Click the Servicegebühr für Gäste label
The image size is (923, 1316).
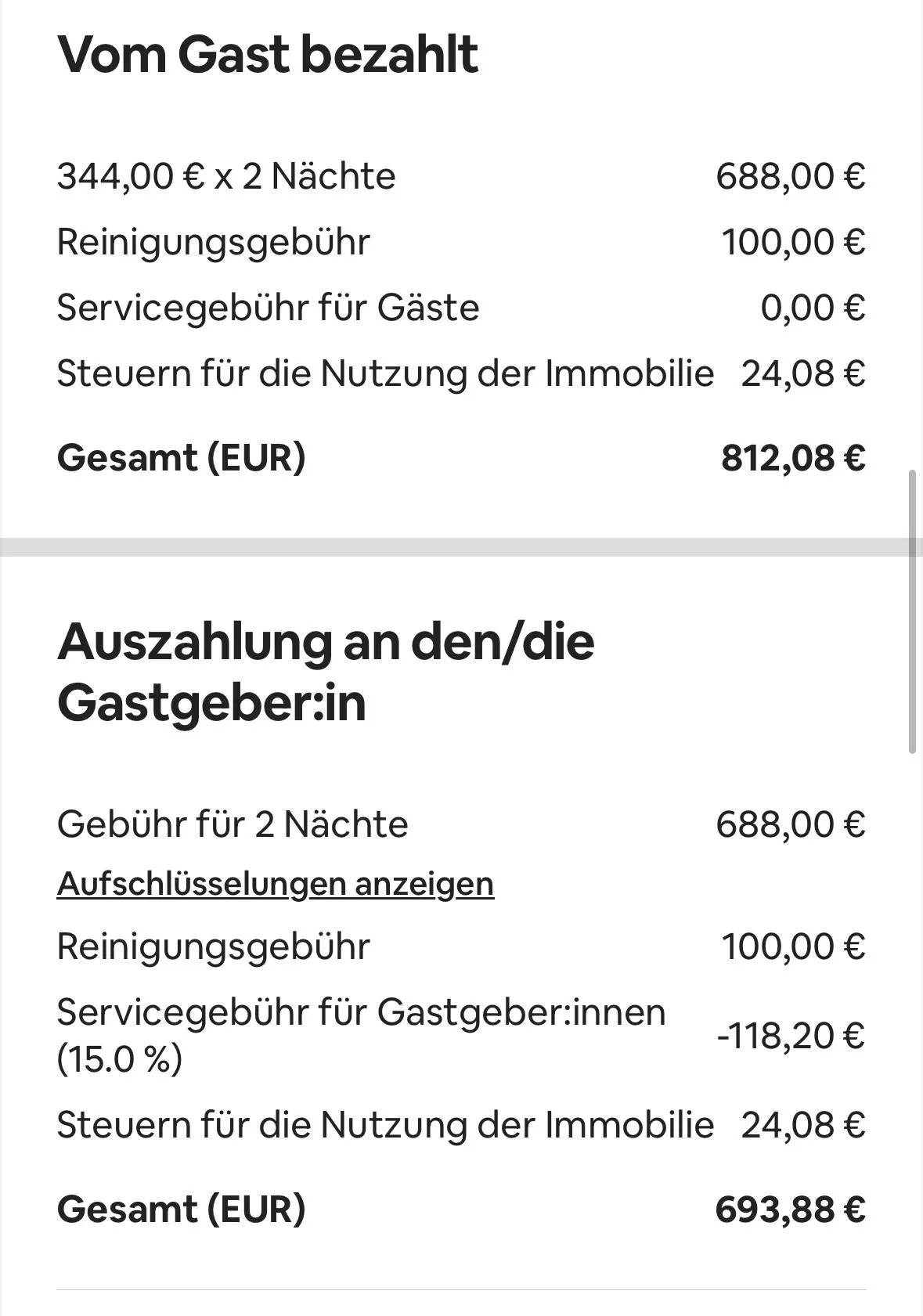(268, 307)
